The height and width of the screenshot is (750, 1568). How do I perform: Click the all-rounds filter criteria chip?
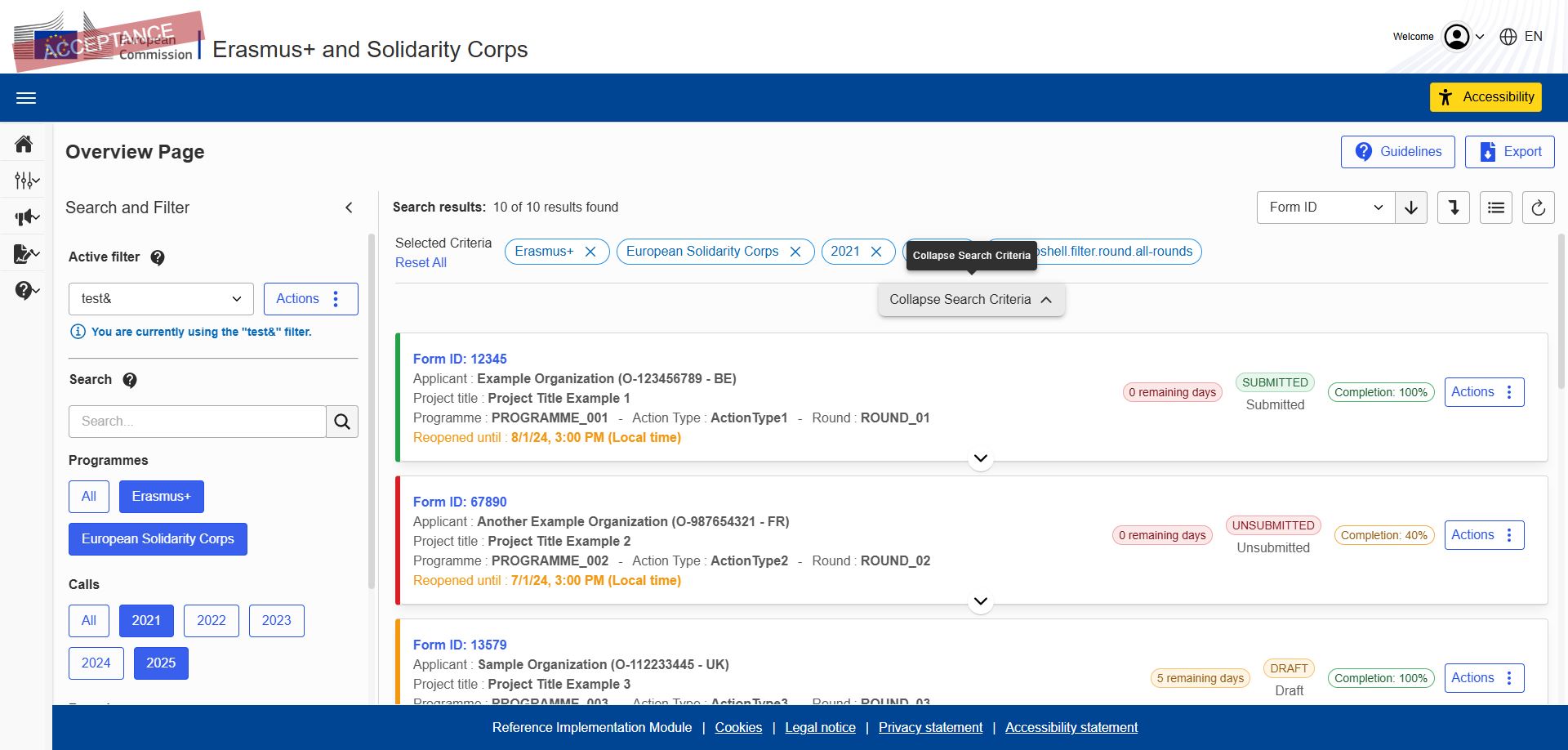click(x=1118, y=252)
